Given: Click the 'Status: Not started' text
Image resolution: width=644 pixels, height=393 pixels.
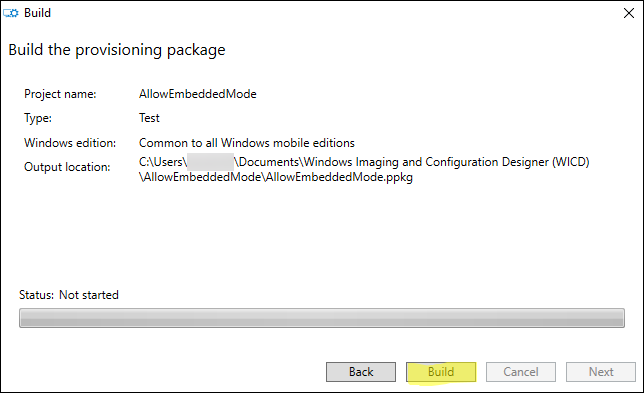Looking at the screenshot, I should 69,295.
